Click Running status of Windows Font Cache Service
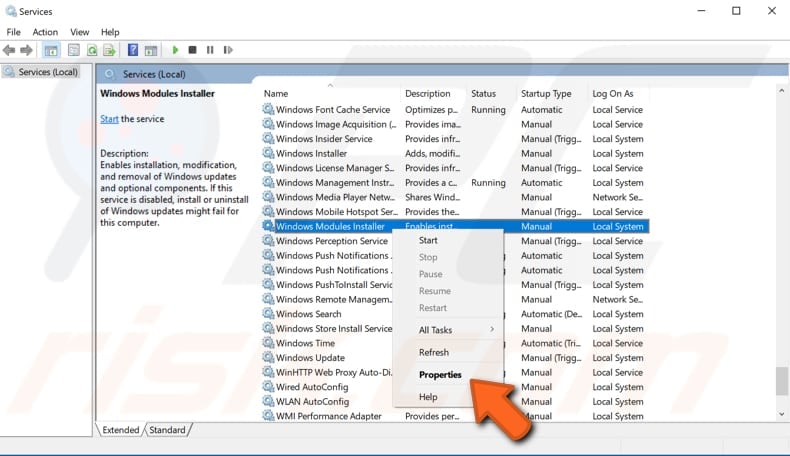The height and width of the screenshot is (456, 790). [x=488, y=109]
